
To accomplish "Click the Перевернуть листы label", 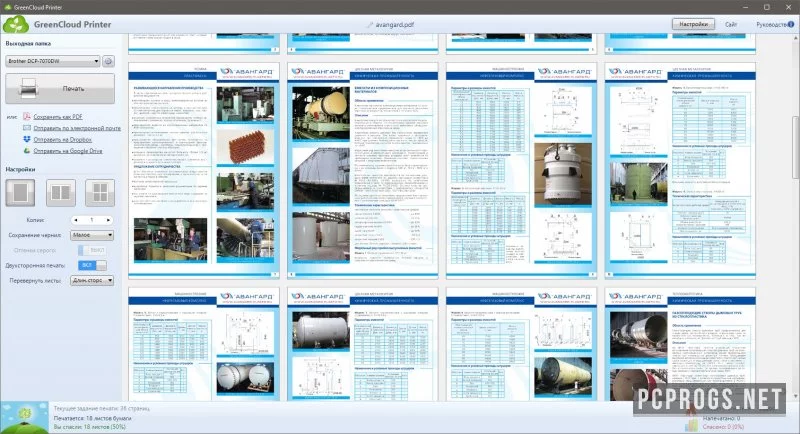I will click(35, 280).
